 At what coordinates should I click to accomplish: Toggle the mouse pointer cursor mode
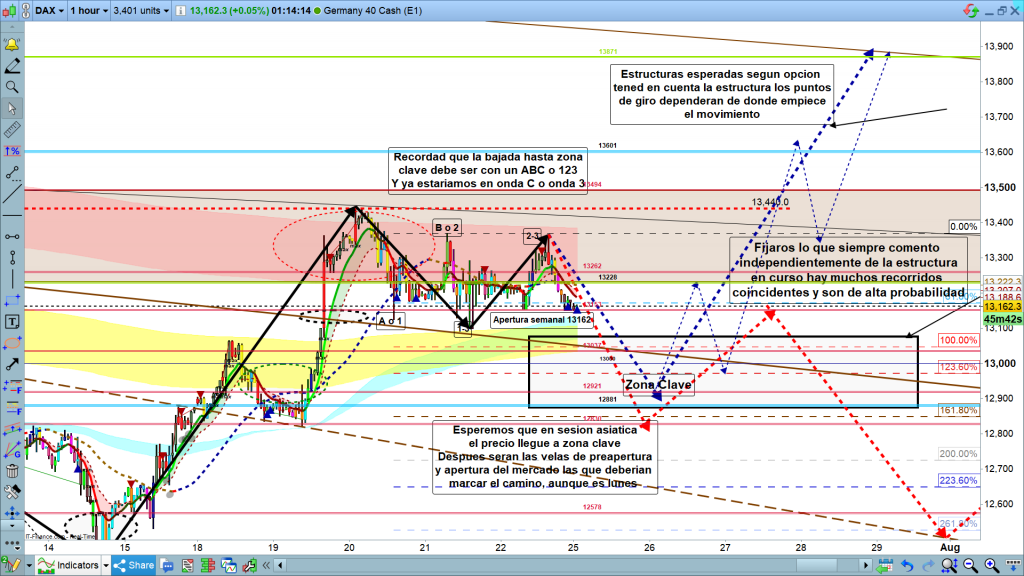(x=13, y=108)
